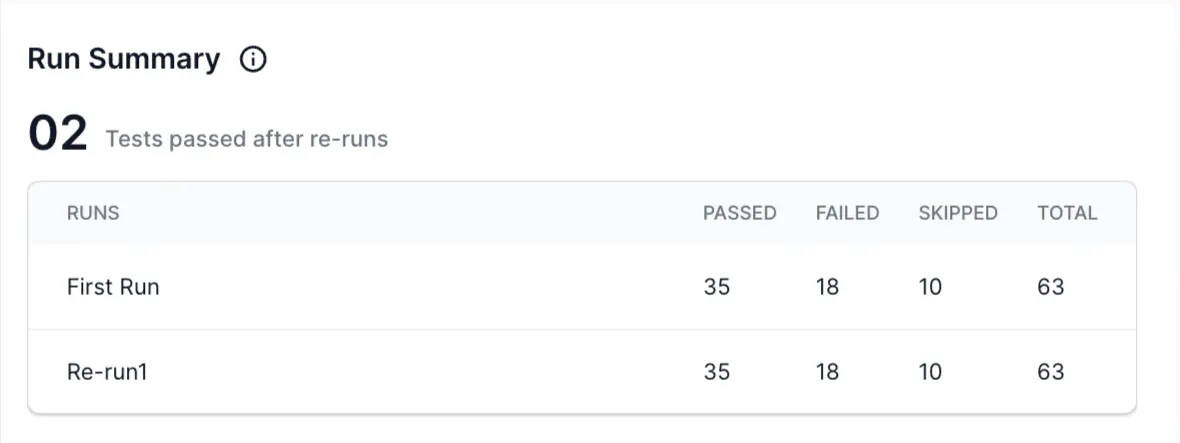Click the FAILED column header
This screenshot has height=443, width=1180.
[847, 213]
